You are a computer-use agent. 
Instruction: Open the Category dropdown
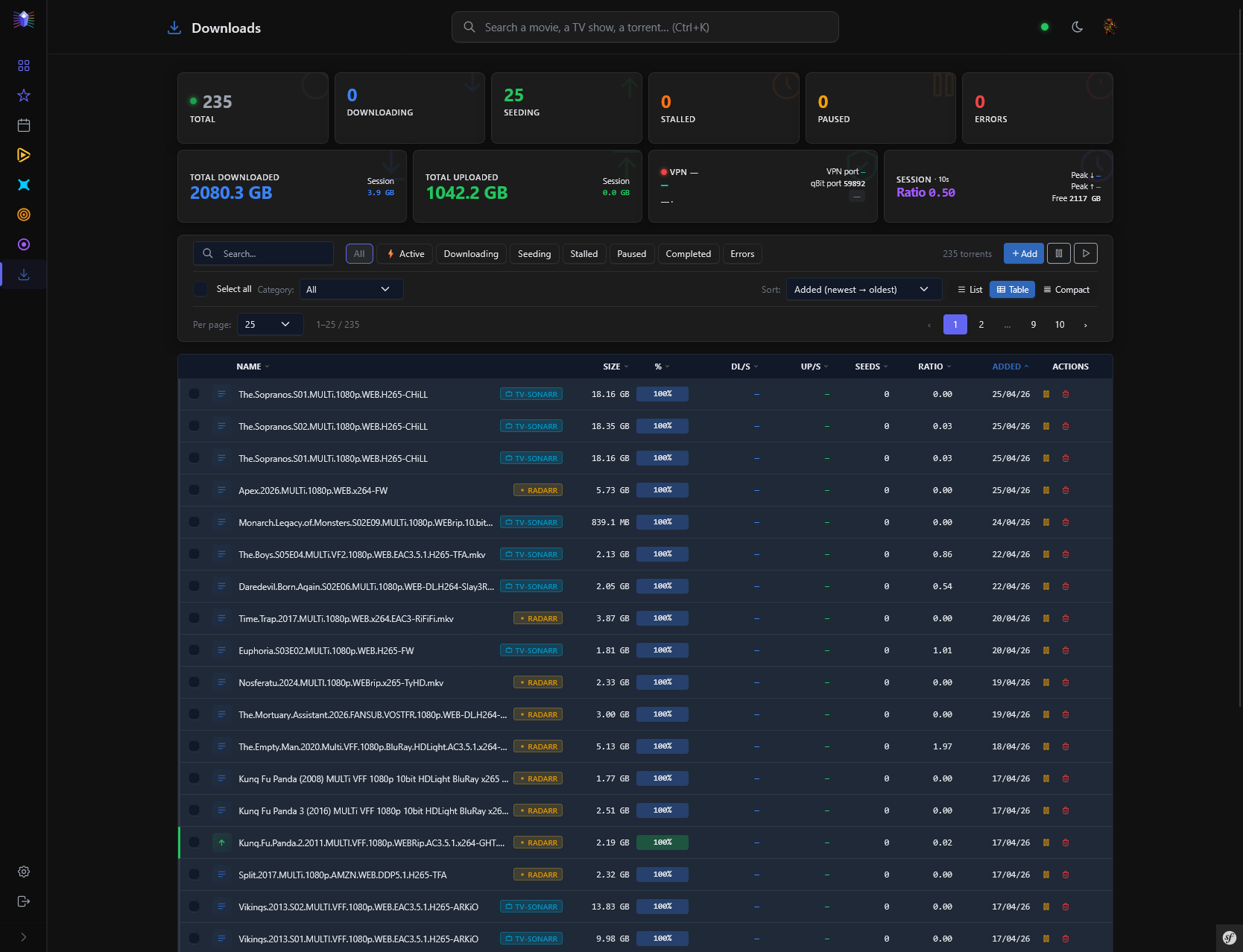(351, 289)
